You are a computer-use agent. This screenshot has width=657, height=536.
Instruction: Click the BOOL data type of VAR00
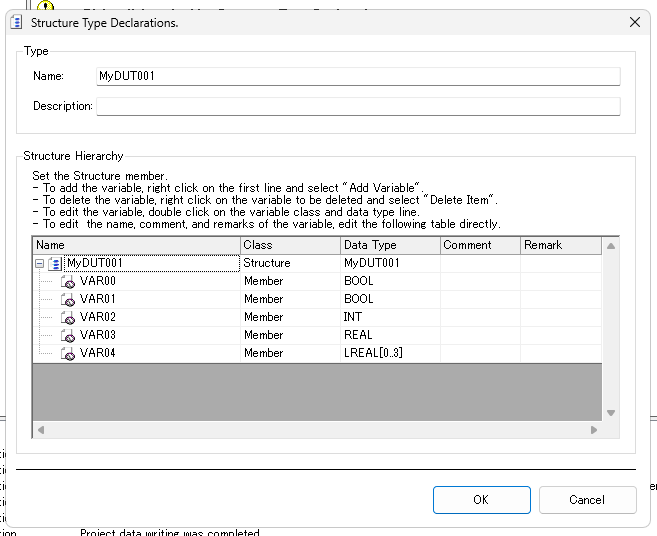click(391, 281)
